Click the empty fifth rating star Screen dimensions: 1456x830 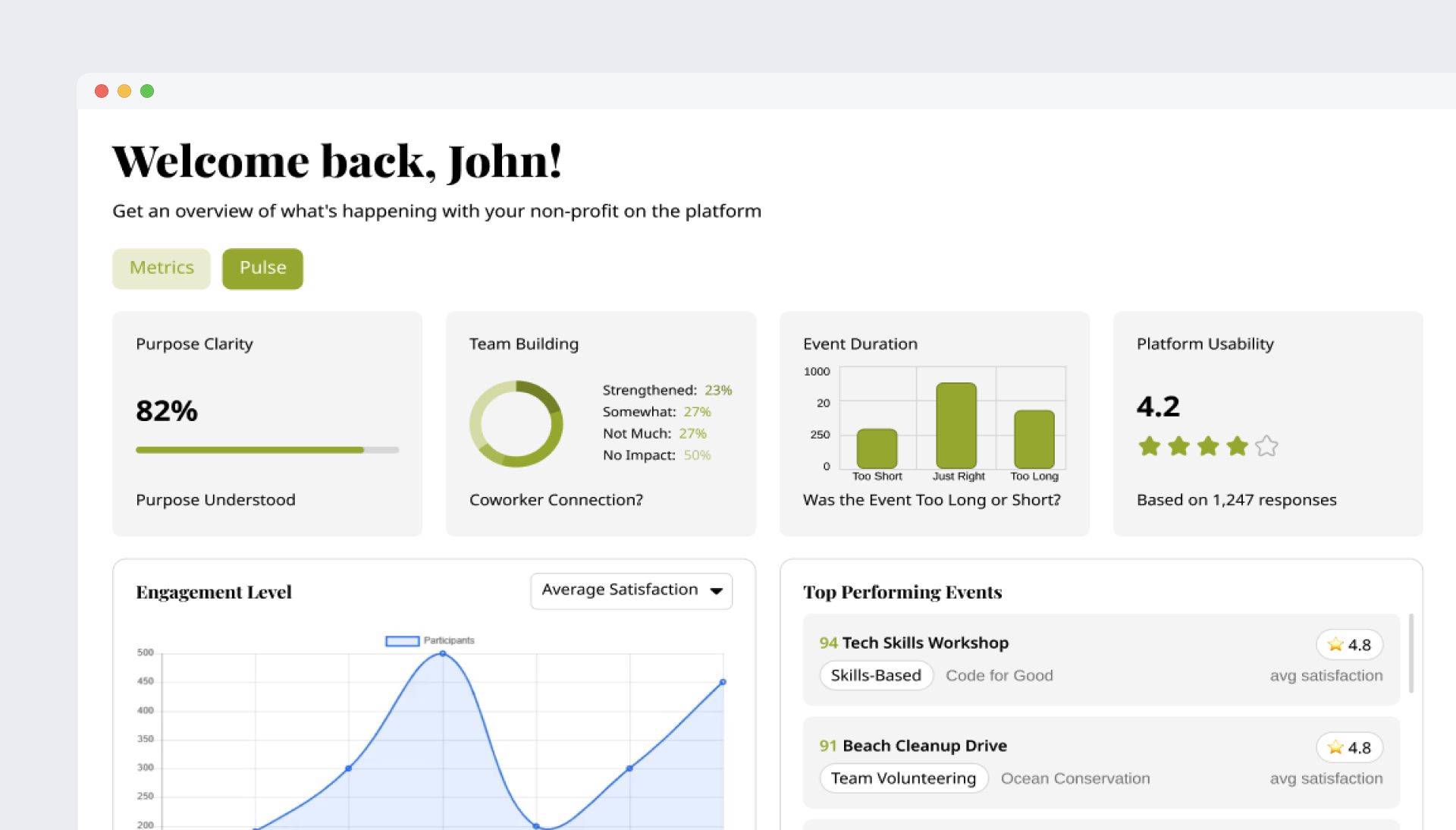pyautogui.click(x=1266, y=446)
